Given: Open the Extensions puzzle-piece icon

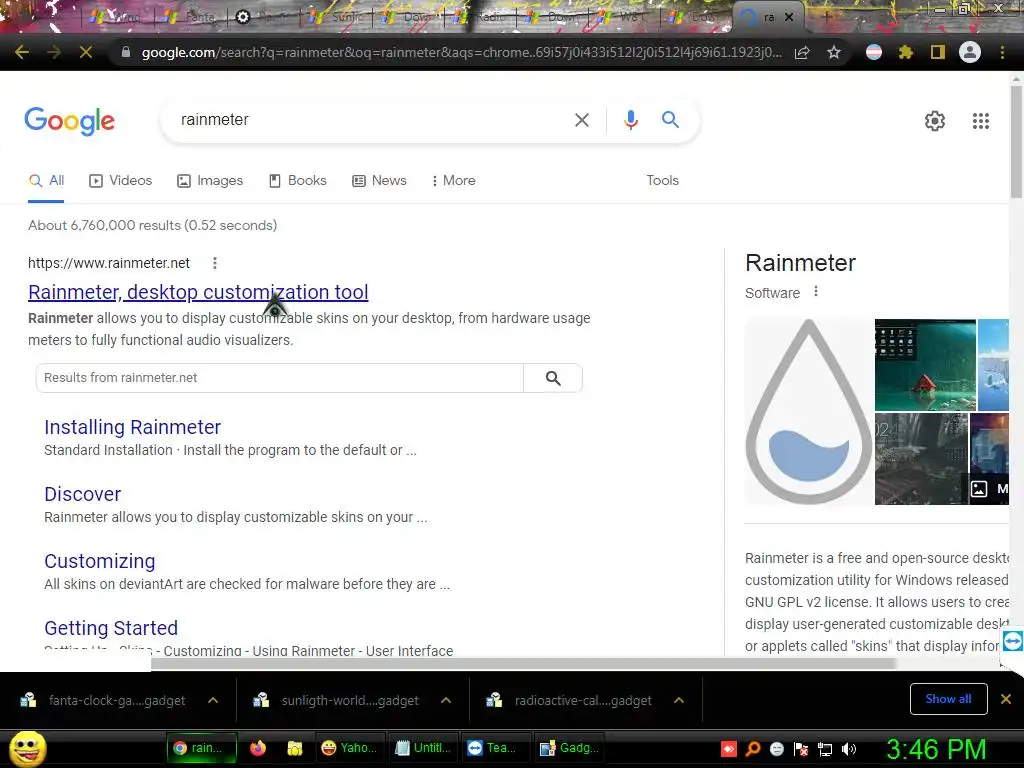Looking at the screenshot, I should 905,52.
